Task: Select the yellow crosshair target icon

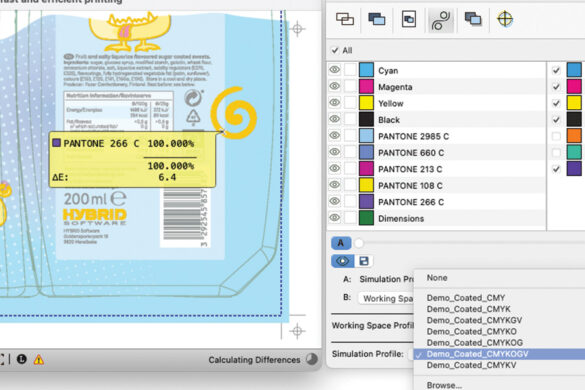Action: pyautogui.click(x=505, y=19)
